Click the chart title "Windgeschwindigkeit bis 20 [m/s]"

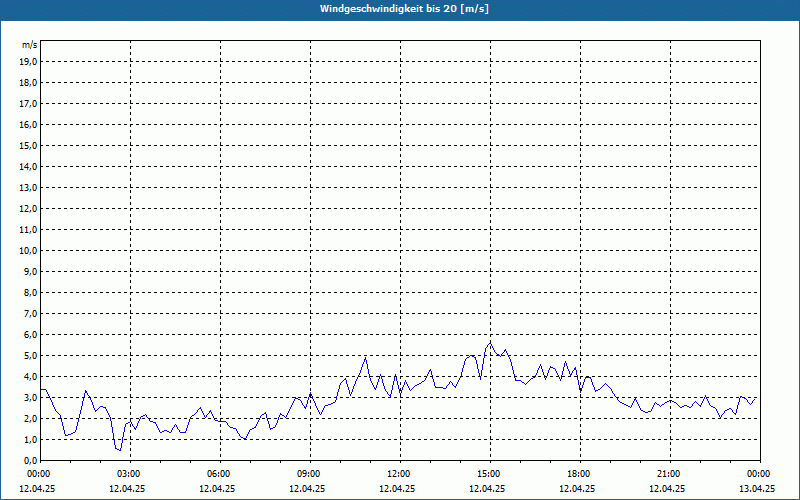[404, 9]
